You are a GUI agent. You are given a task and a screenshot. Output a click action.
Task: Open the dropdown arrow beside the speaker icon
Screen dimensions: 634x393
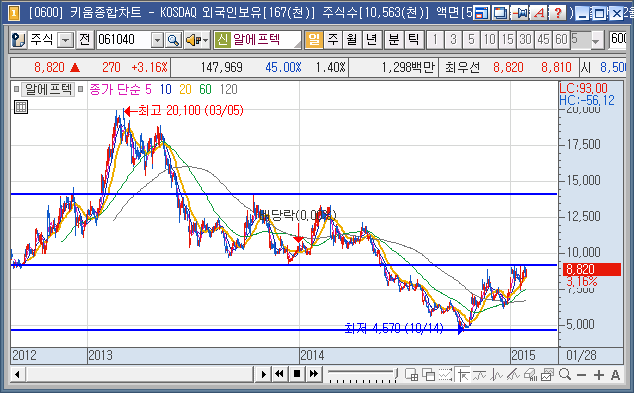click(x=206, y=40)
